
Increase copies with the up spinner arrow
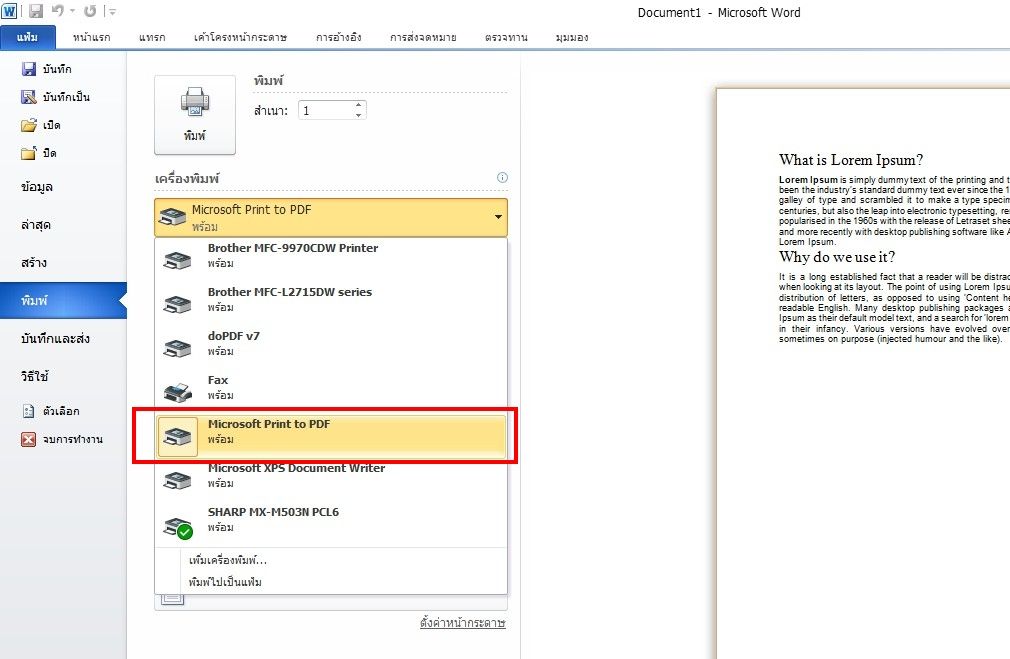pyautogui.click(x=359, y=106)
